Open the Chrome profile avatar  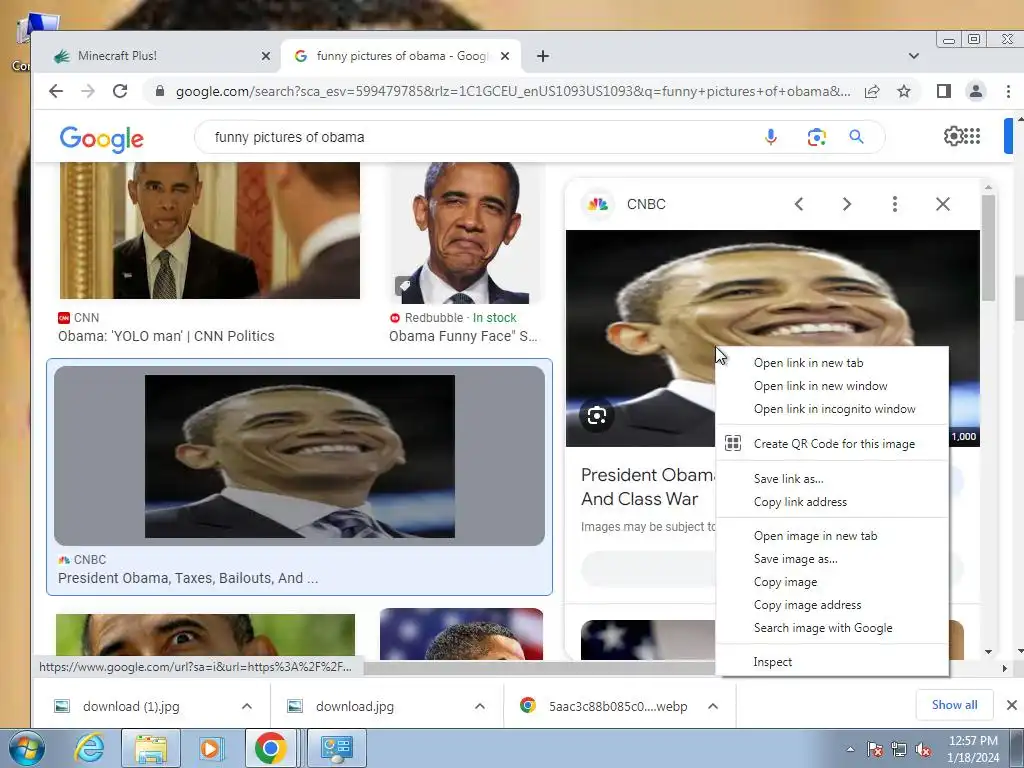(976, 91)
